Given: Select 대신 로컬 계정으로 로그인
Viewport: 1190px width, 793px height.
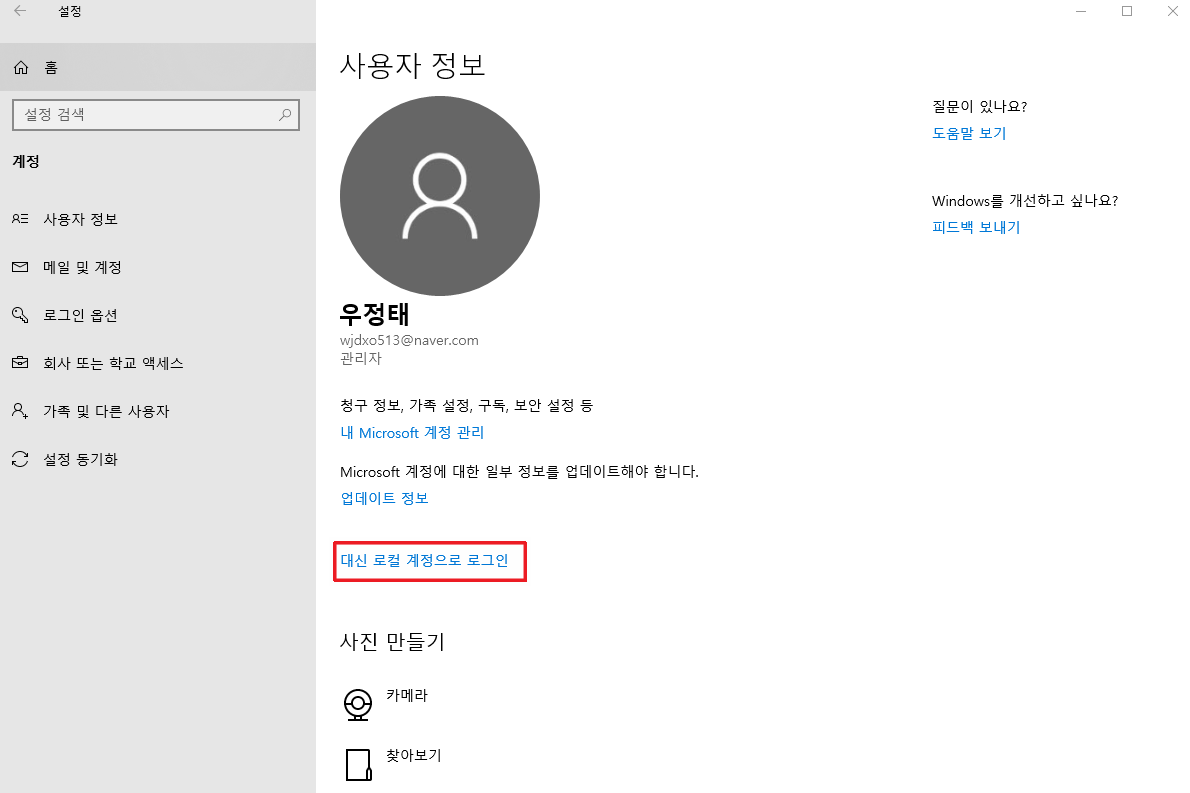Looking at the screenshot, I should [x=429, y=561].
